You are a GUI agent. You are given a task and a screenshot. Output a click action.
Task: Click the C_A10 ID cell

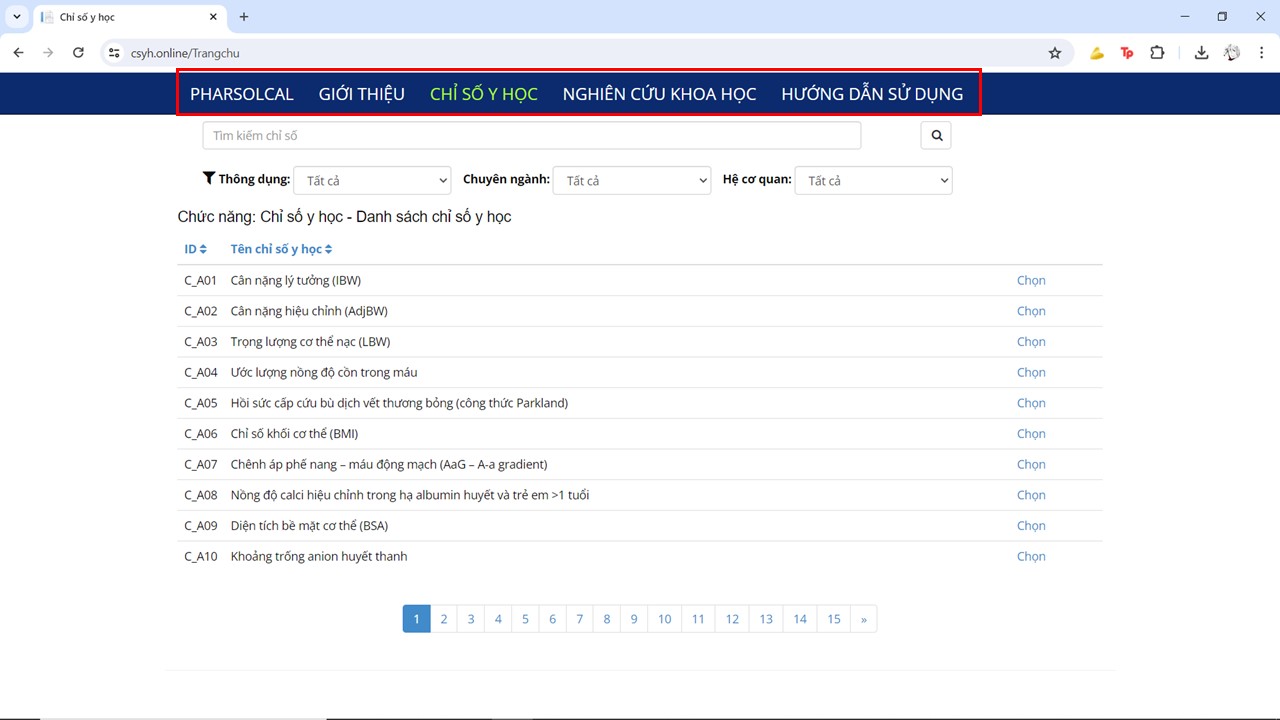tap(201, 556)
